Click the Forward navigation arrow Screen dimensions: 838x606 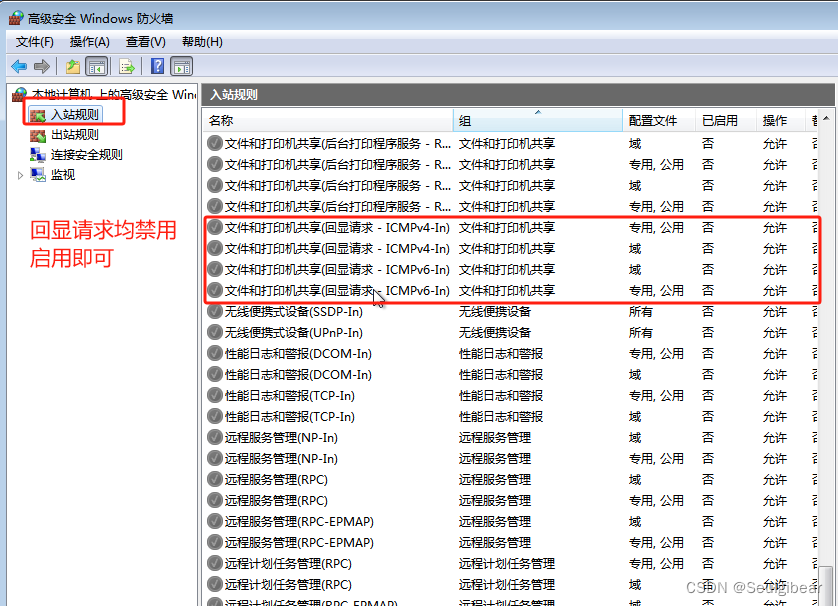[x=40, y=66]
